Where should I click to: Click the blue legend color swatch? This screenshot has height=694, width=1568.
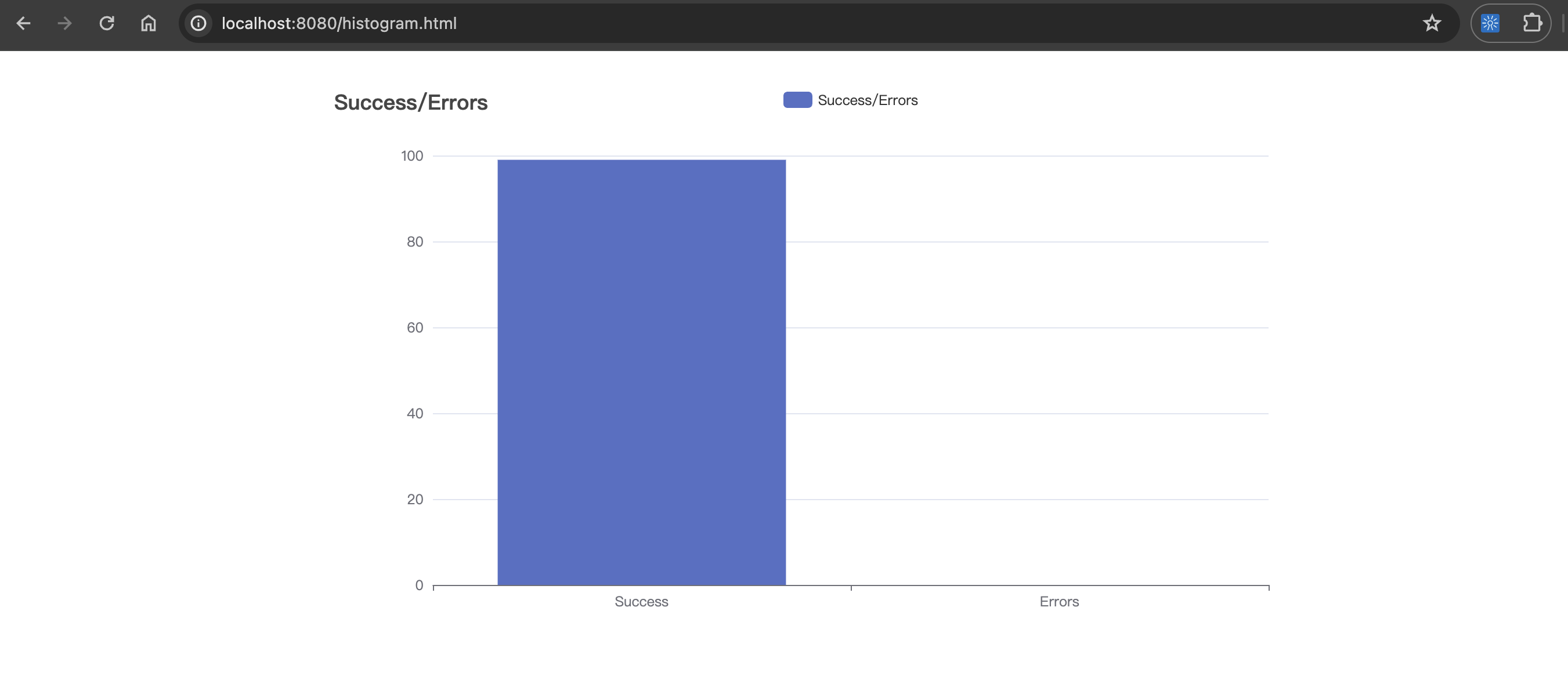click(x=797, y=100)
